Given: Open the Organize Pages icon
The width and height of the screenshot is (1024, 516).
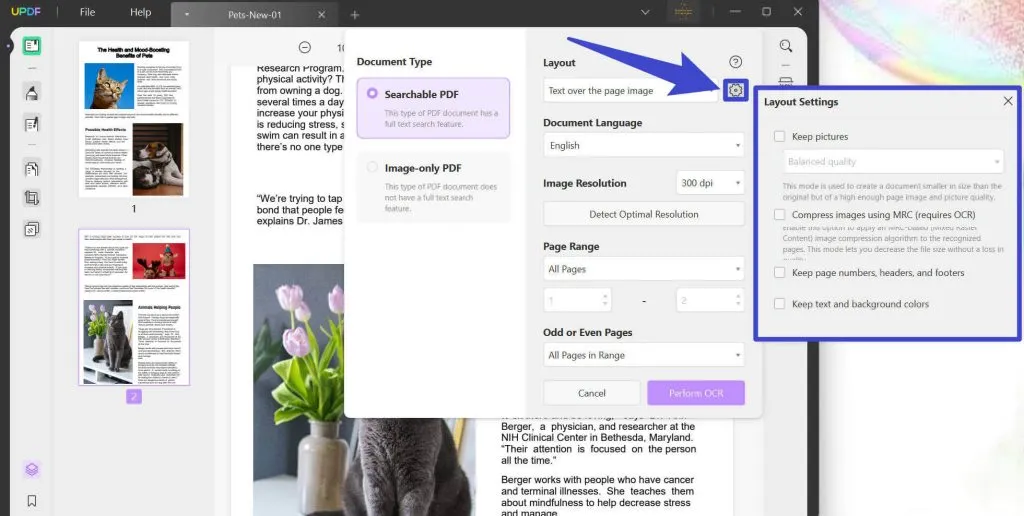Looking at the screenshot, I should click(x=31, y=169).
